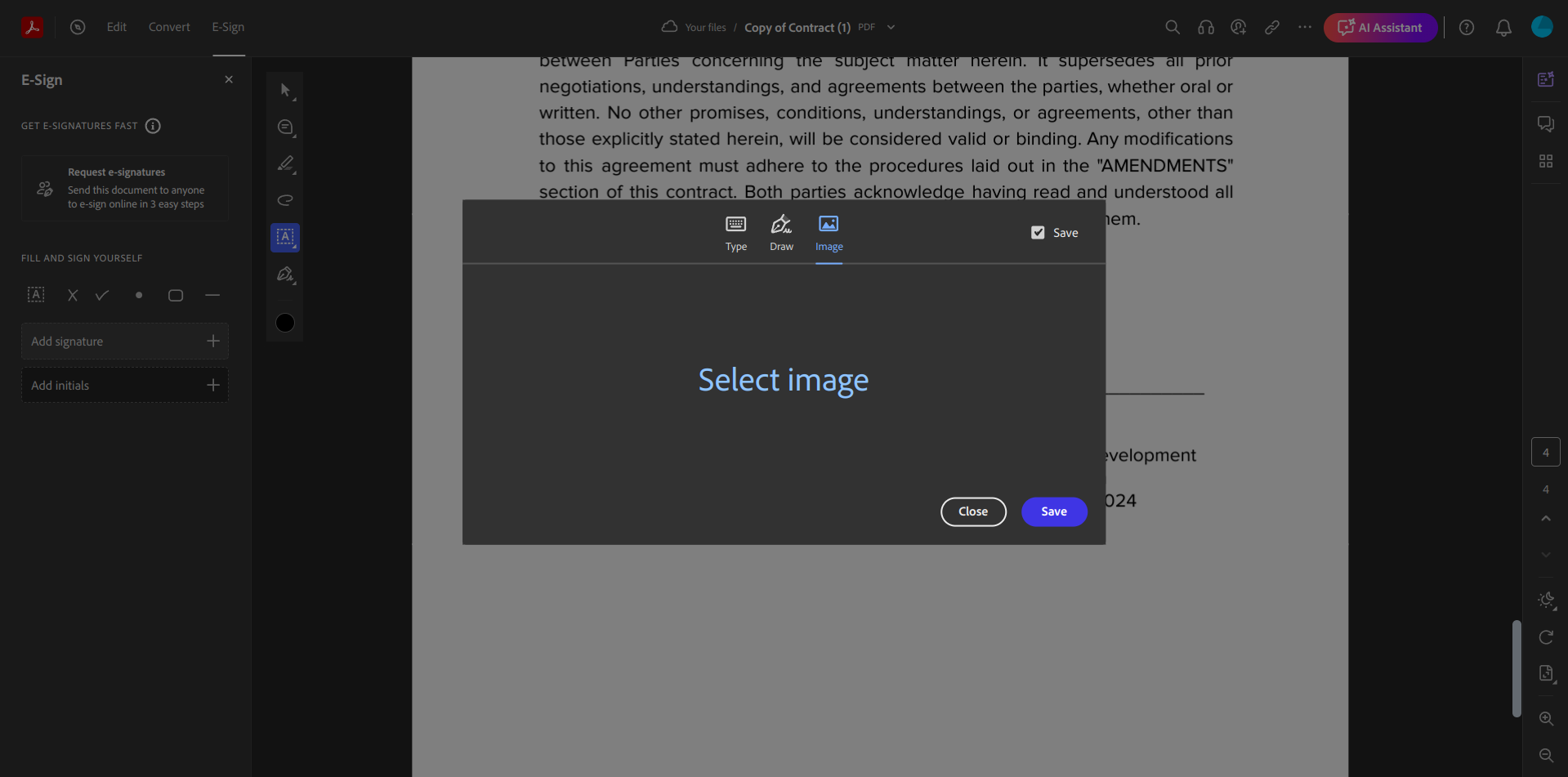Viewport: 1568px width, 777px height.
Task: Switch to the Draw signature tab
Action: tap(782, 234)
